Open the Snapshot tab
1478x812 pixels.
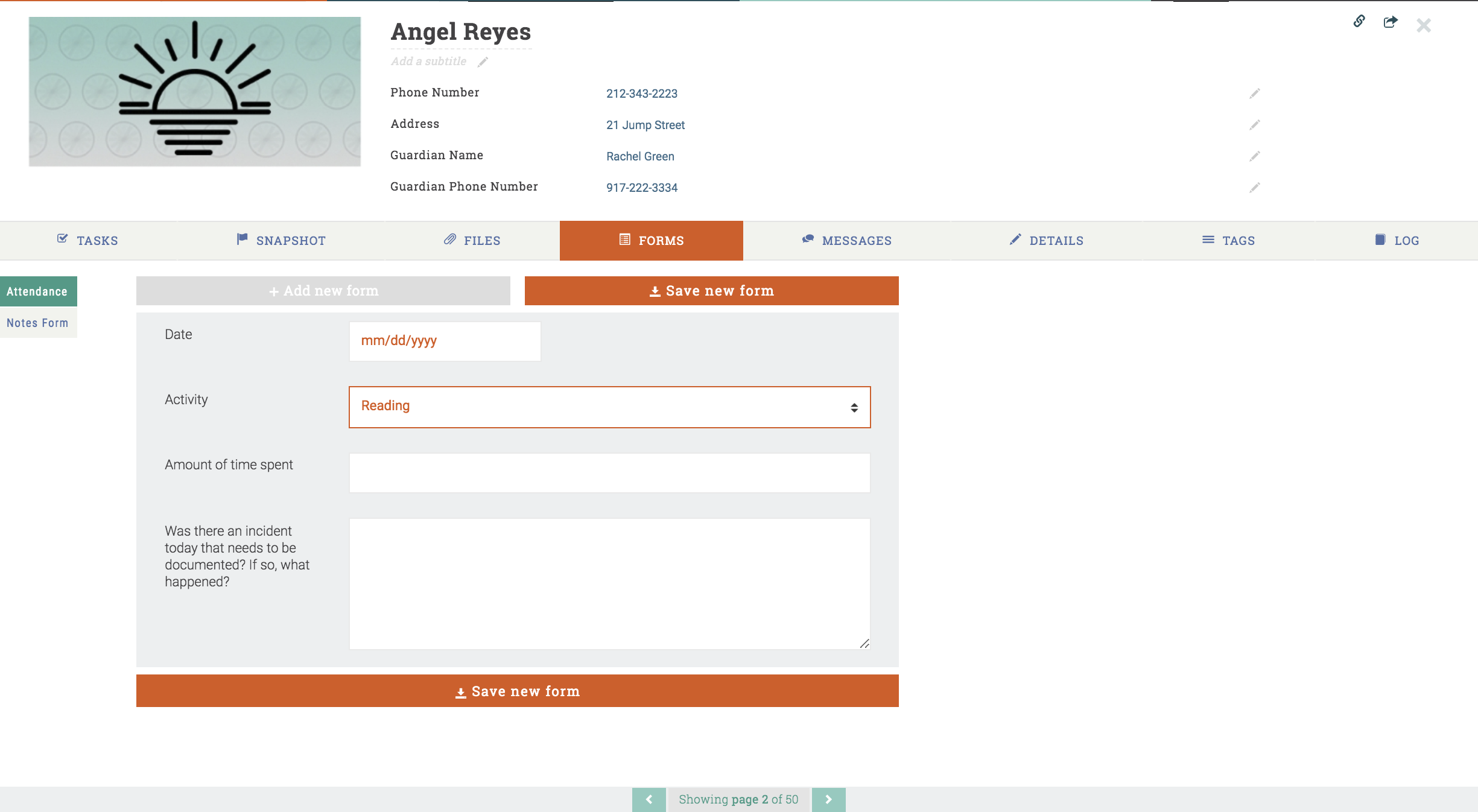tap(281, 241)
